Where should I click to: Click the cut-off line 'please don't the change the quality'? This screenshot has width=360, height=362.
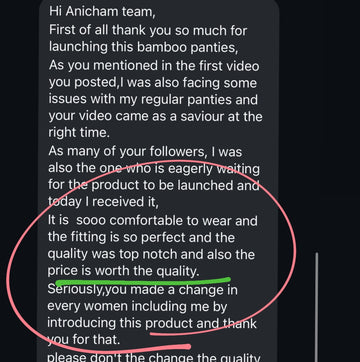coord(154,357)
